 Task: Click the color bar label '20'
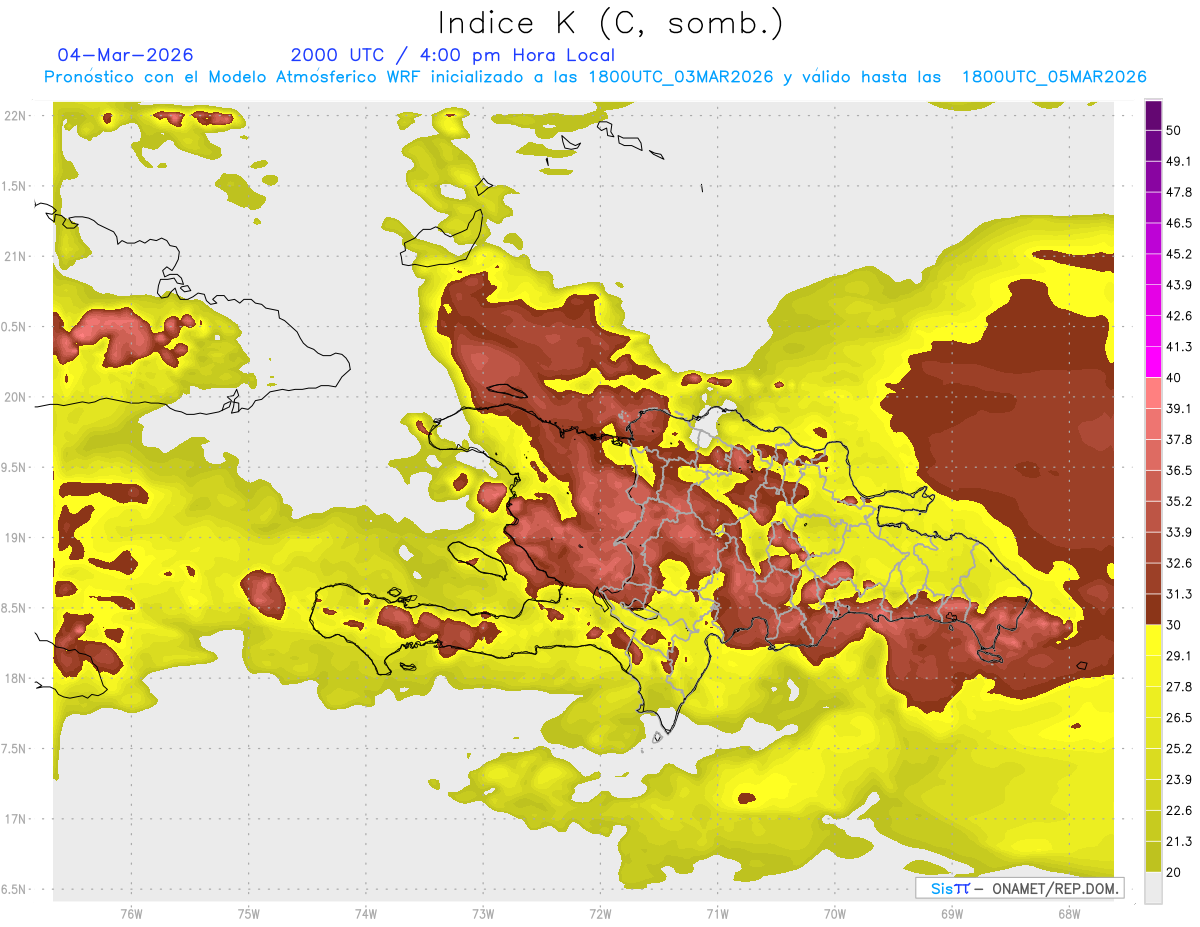coord(1174,872)
